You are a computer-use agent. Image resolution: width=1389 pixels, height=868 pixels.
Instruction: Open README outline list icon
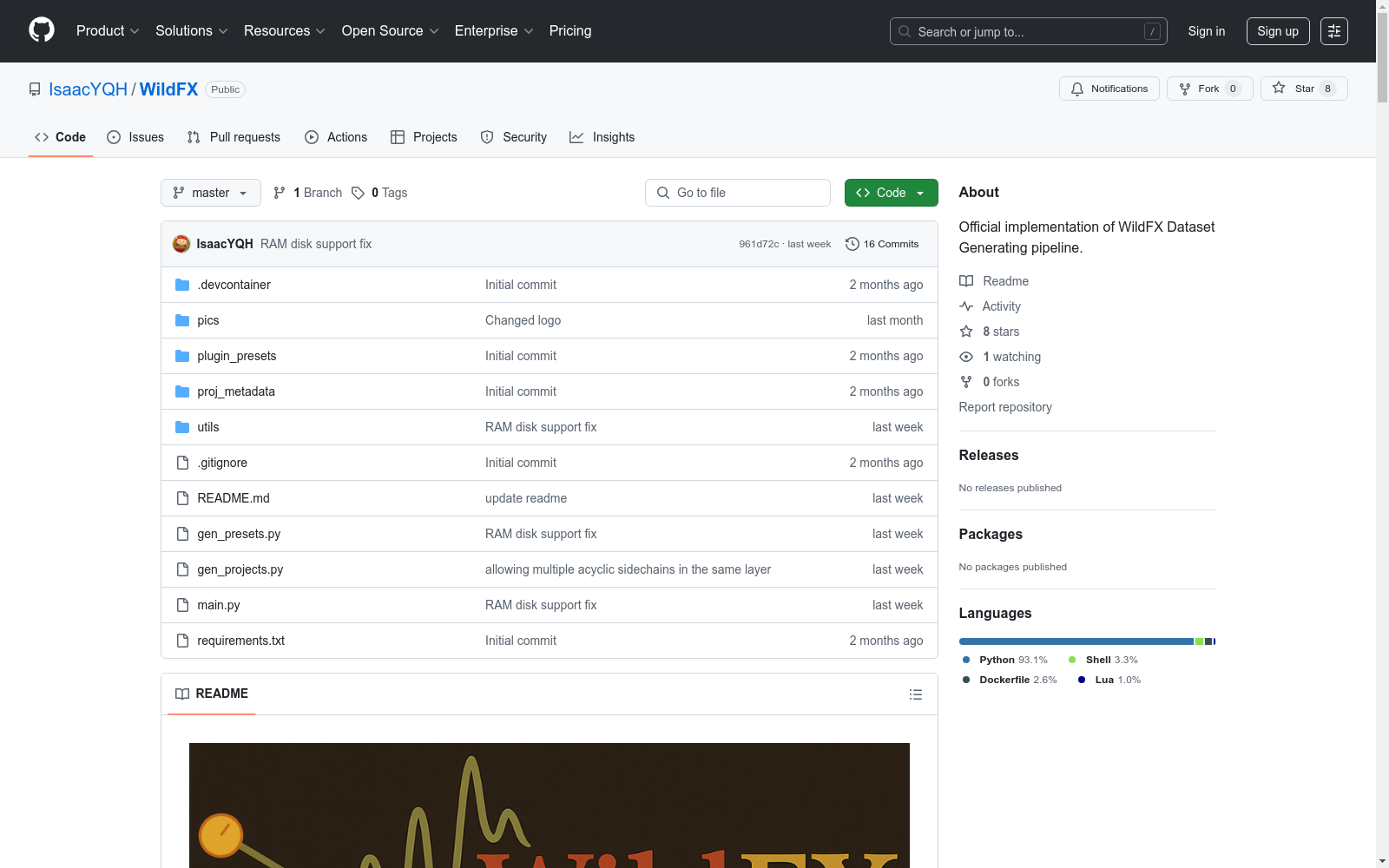click(x=915, y=694)
